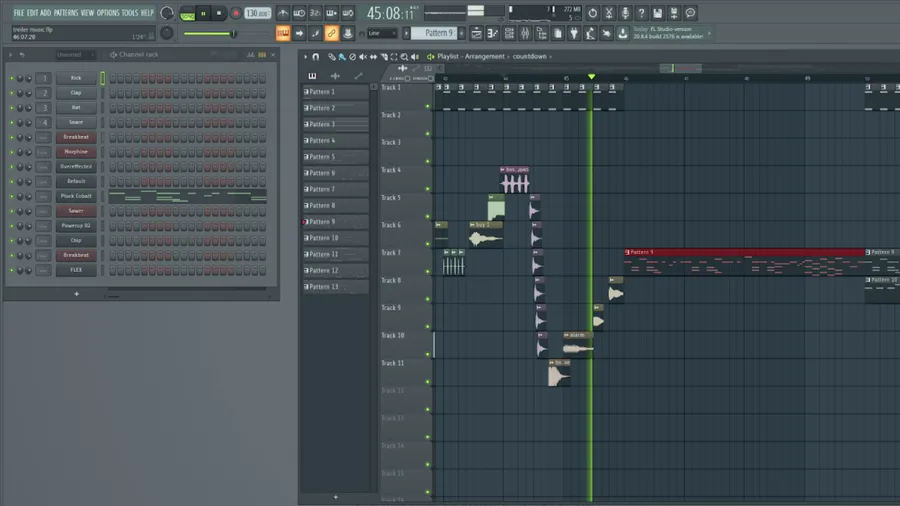The height and width of the screenshot is (506, 900).
Task: Toggle blend recording icon
Action: 331,13
